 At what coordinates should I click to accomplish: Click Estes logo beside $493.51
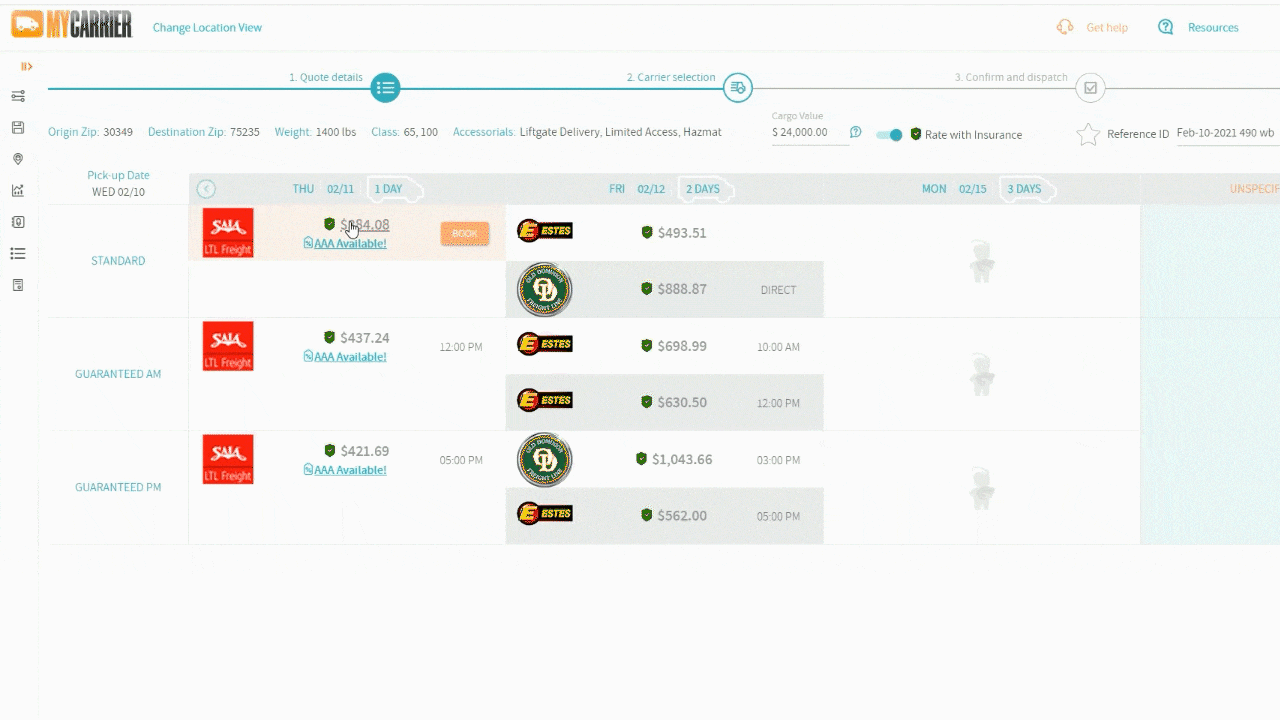coord(545,232)
